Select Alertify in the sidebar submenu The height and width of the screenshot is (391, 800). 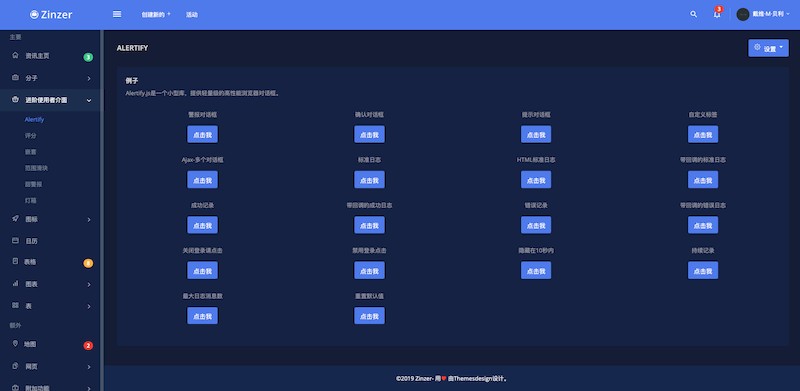[x=35, y=119]
